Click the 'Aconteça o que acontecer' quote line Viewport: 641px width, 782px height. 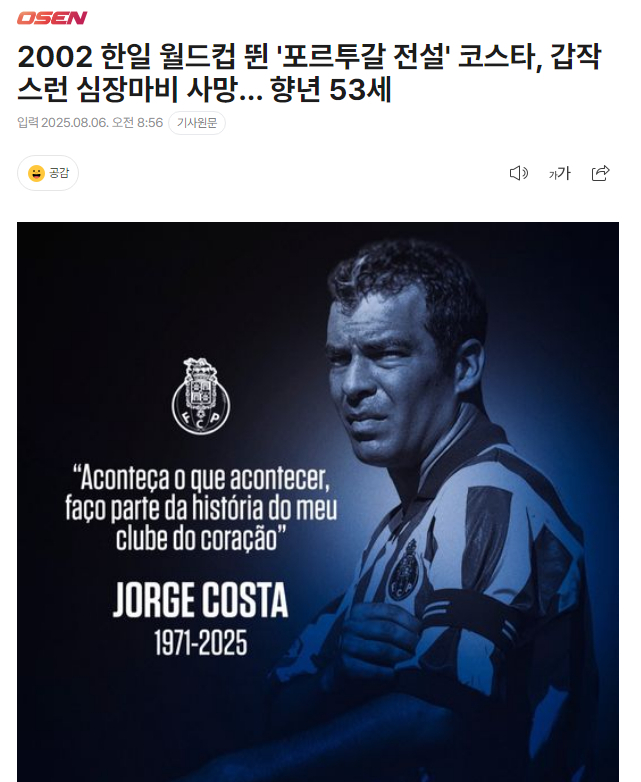pos(202,478)
